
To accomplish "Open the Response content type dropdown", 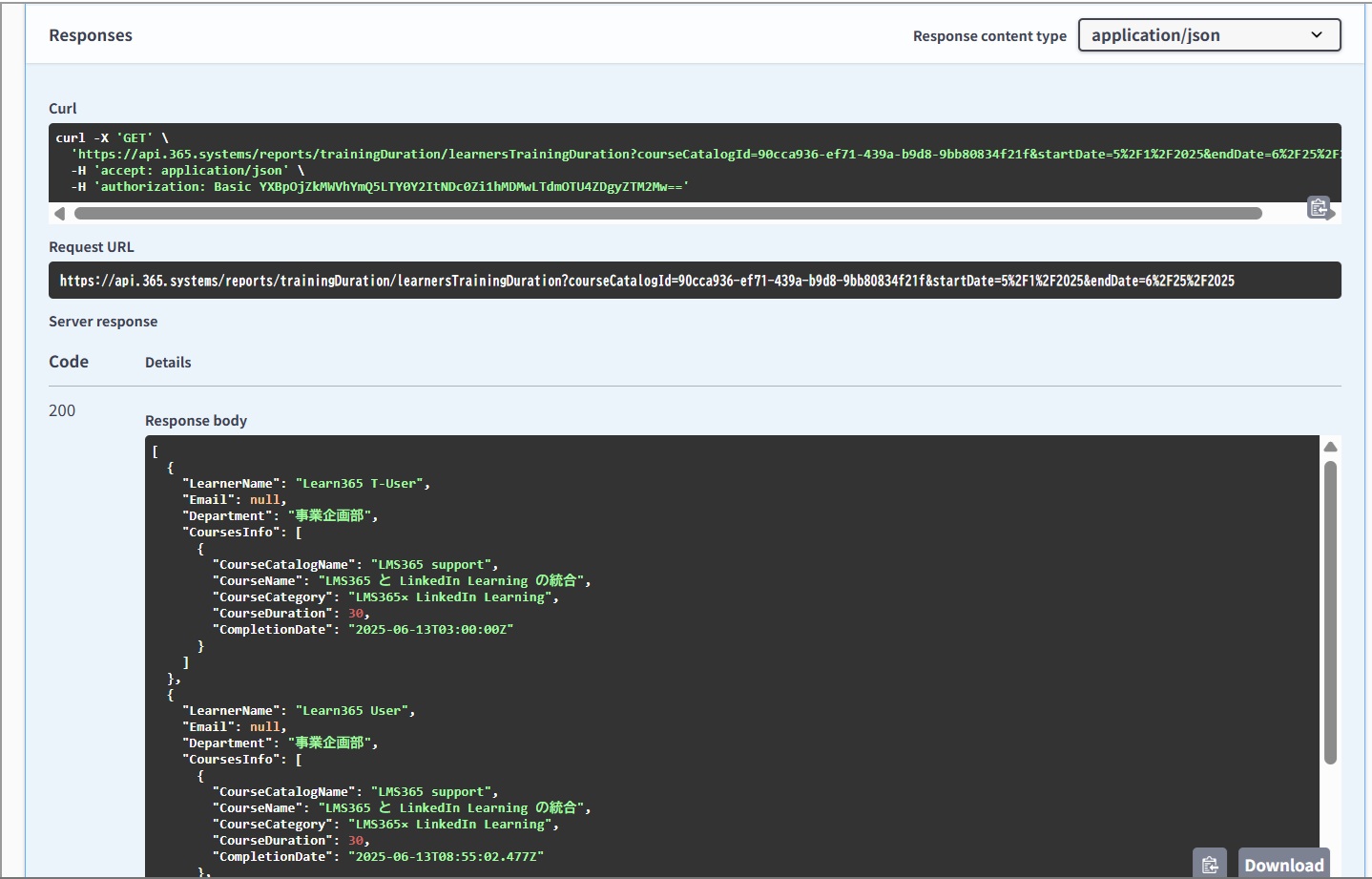I will (x=1209, y=35).
